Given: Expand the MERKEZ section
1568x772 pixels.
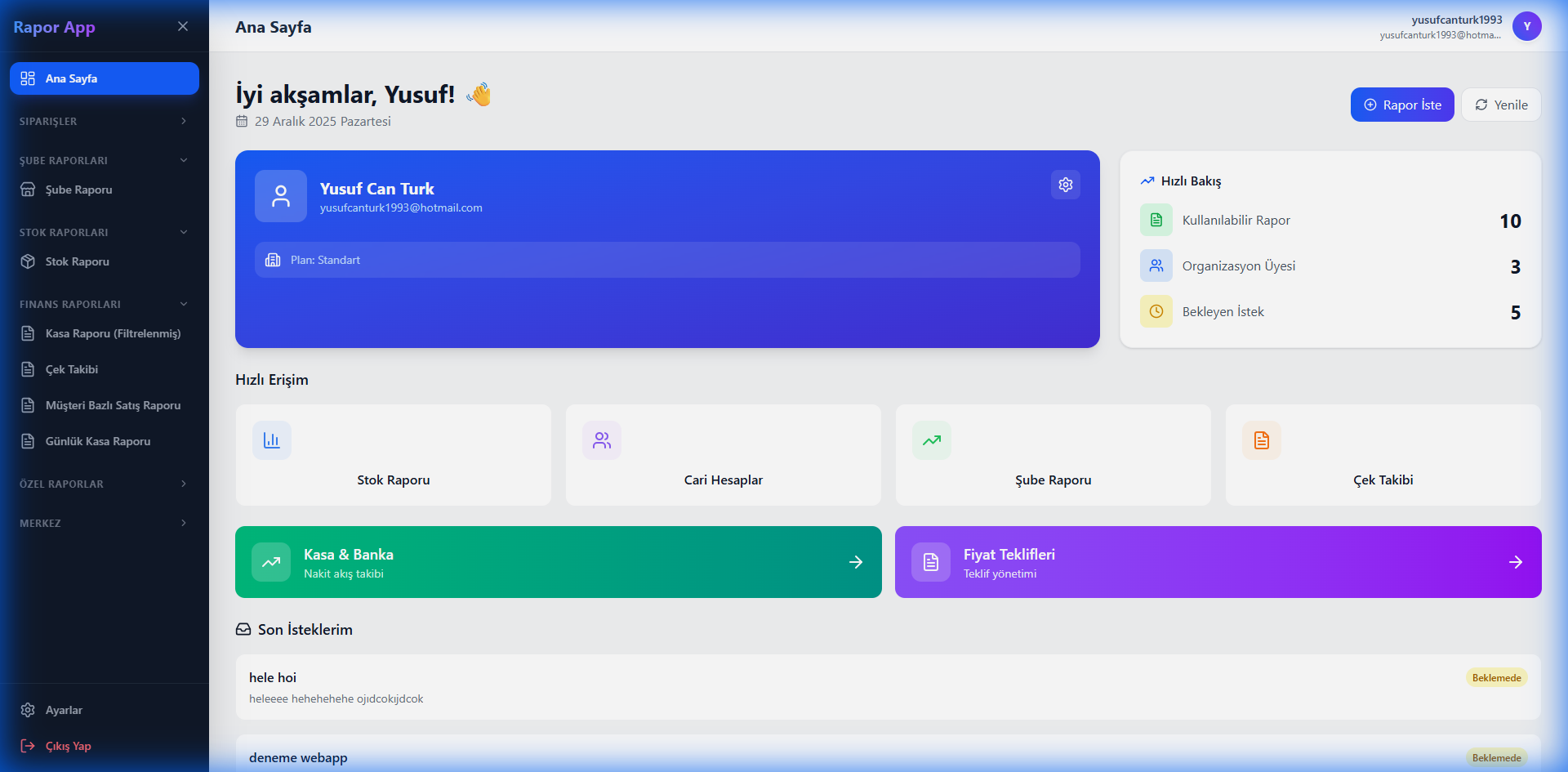Looking at the screenshot, I should tap(104, 523).
